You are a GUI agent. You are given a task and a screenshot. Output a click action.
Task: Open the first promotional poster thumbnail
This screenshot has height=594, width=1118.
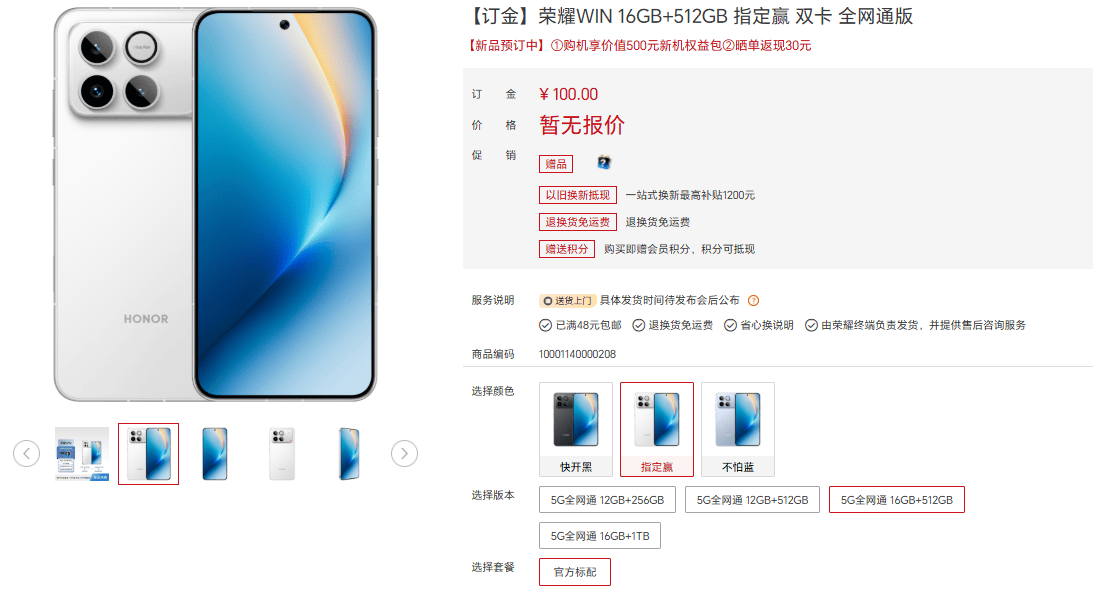coord(82,454)
